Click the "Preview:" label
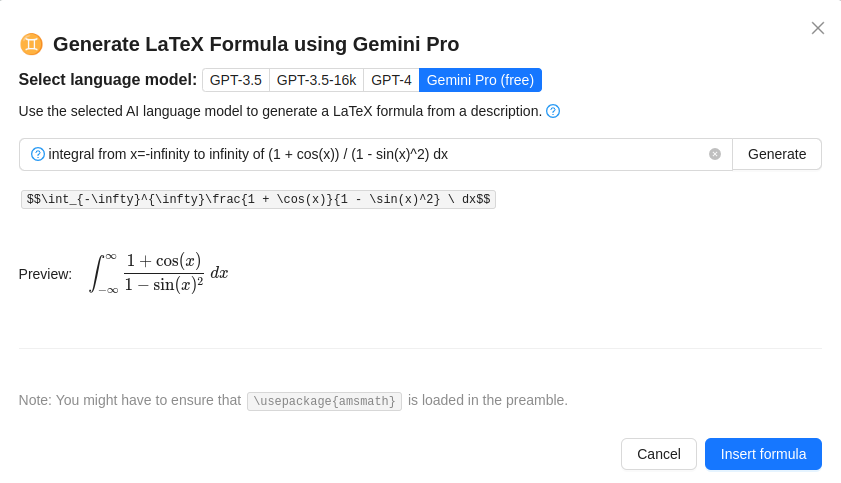 [x=45, y=274]
